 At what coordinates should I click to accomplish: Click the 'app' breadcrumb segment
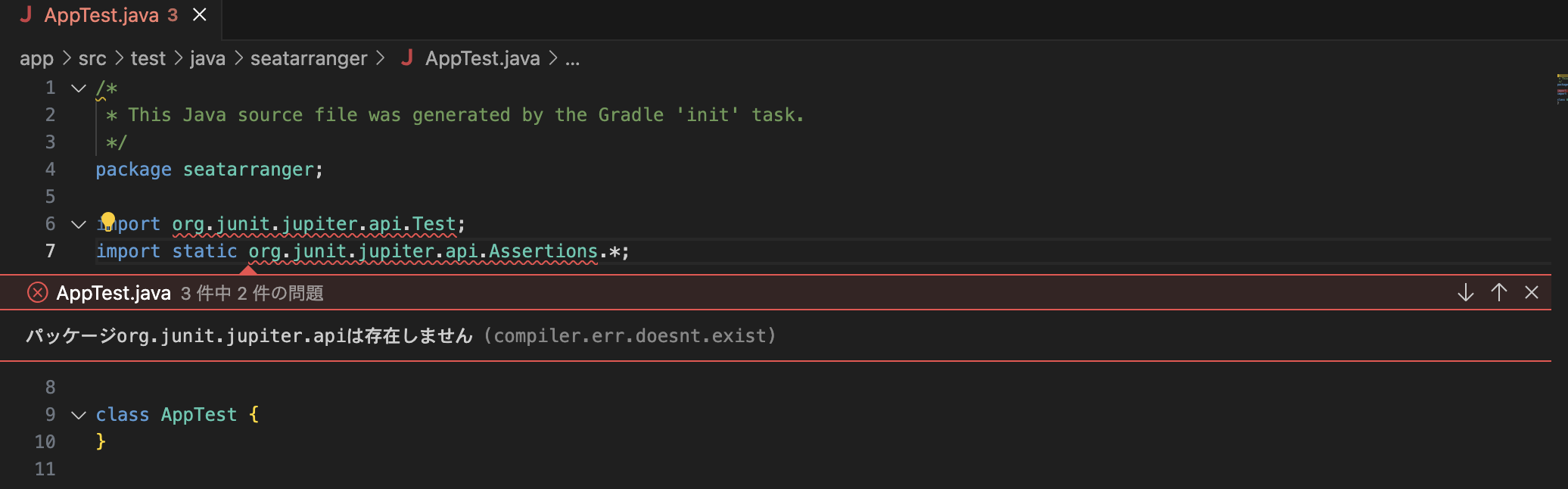click(36, 58)
